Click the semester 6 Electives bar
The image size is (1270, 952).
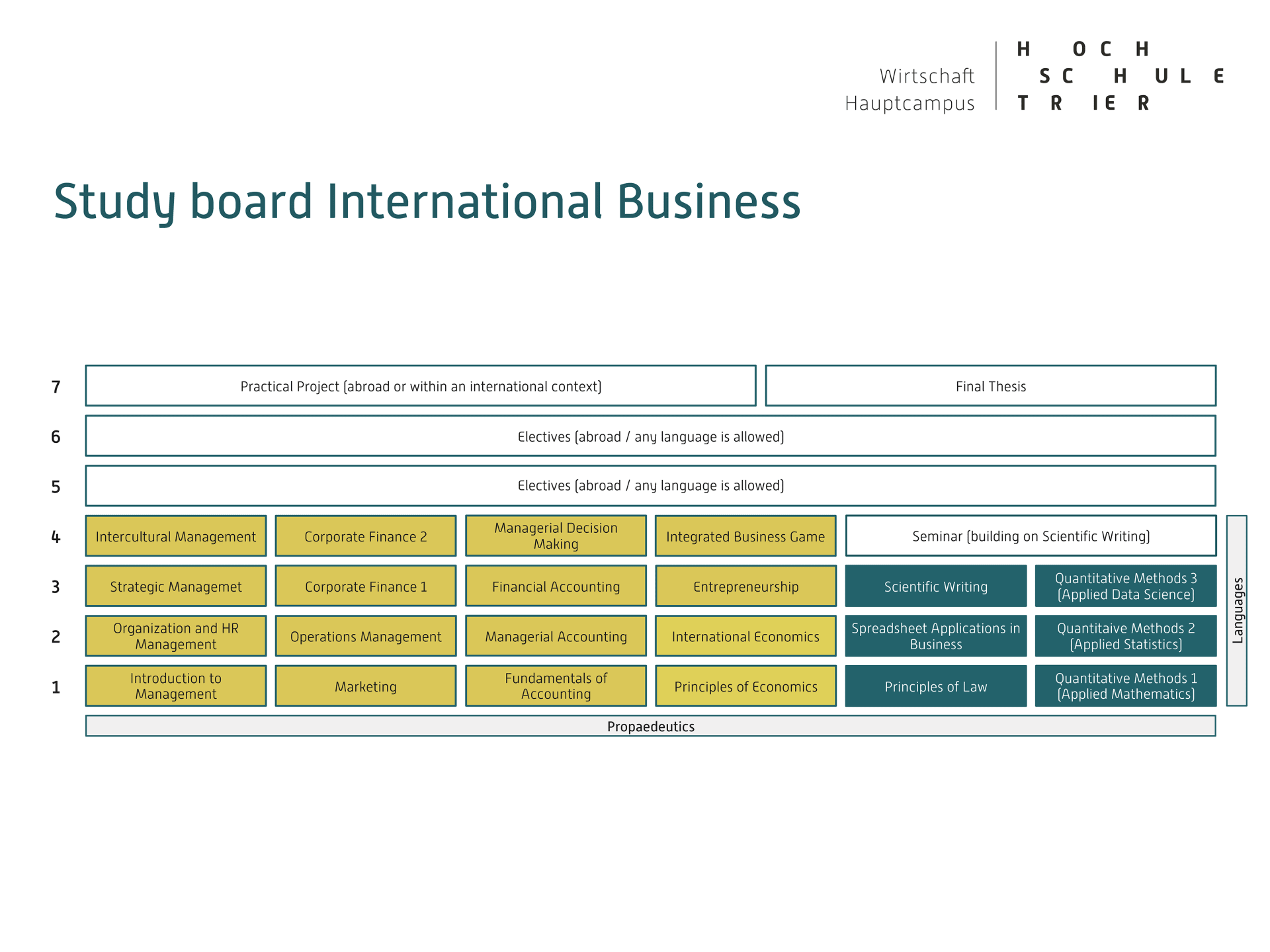pyautogui.click(x=650, y=436)
